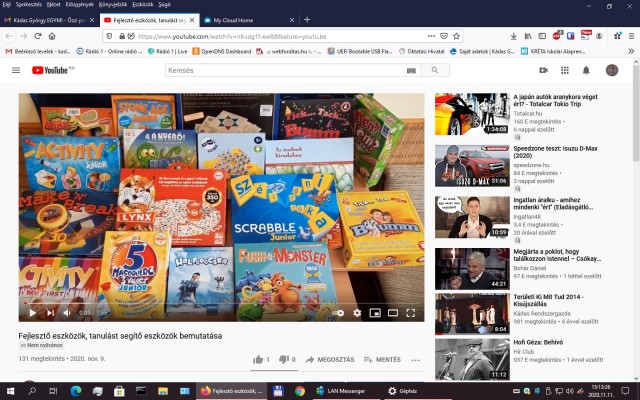Save page to Pocket icon in address bar
The width and height of the screenshot is (640, 400).
pyautogui.click(x=444, y=36)
